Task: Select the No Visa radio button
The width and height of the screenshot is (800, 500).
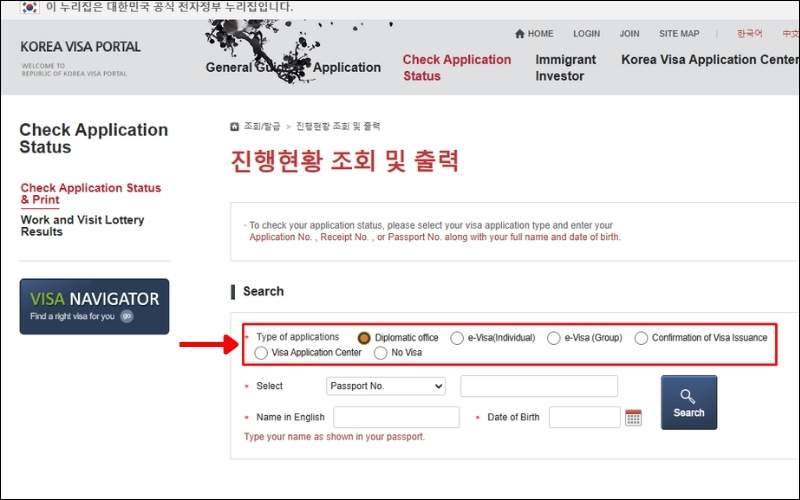Action: point(380,353)
